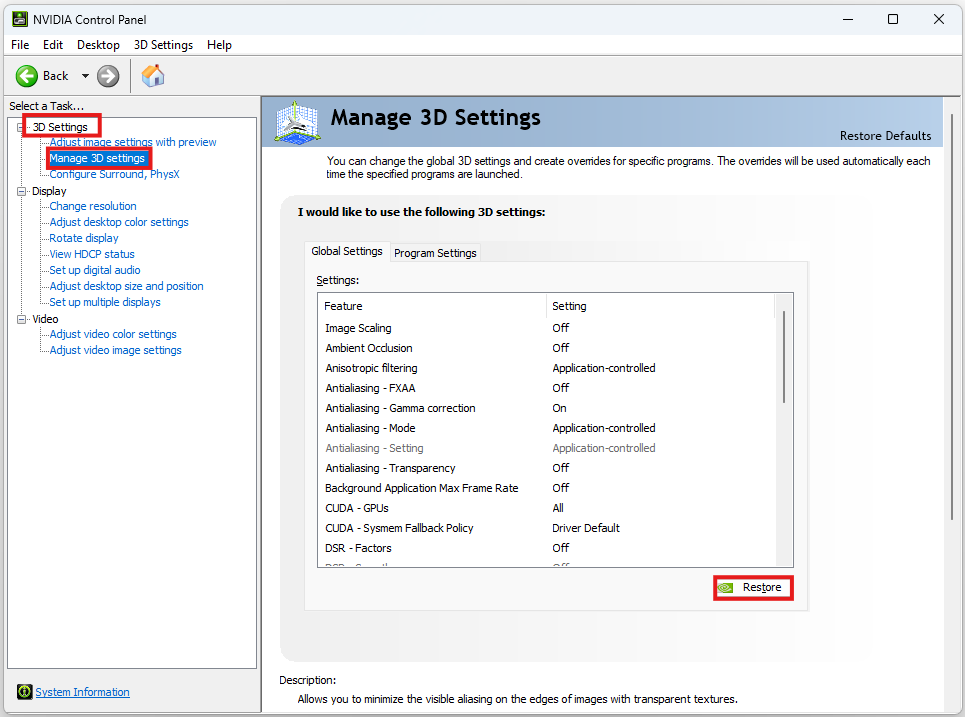Switch to the Program Settings tab
Viewport: 965px width, 717px height.
435,253
